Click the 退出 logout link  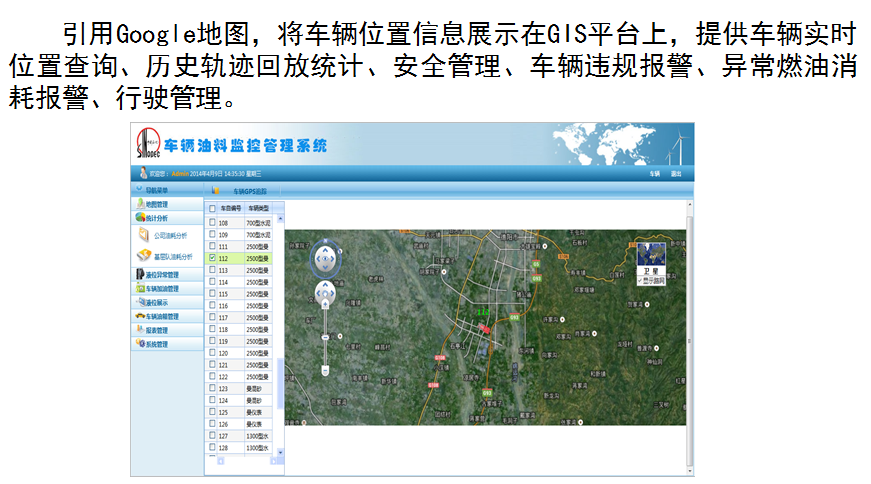[x=676, y=174]
